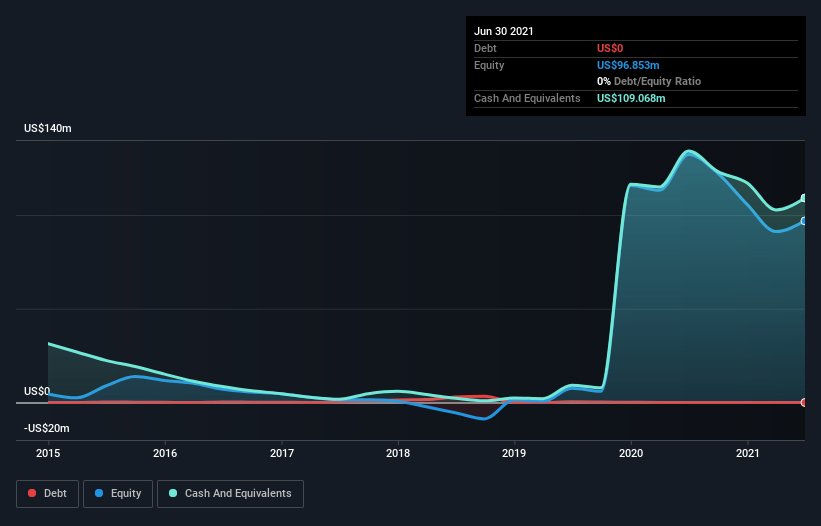This screenshot has height=526, width=821.
Task: Click the teal Cash endpoint marker
Action: [x=804, y=198]
